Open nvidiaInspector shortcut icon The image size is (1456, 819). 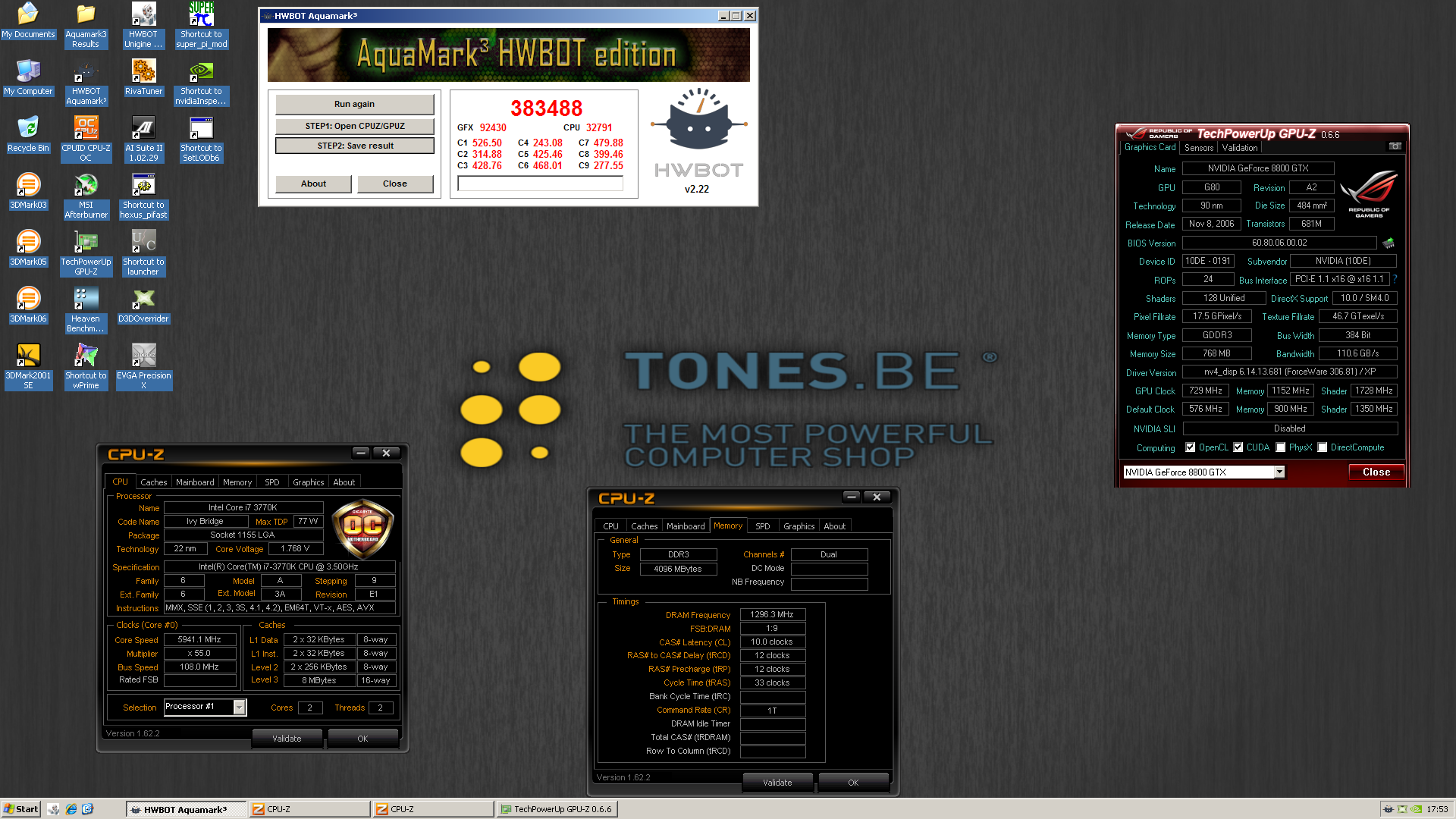click(201, 82)
